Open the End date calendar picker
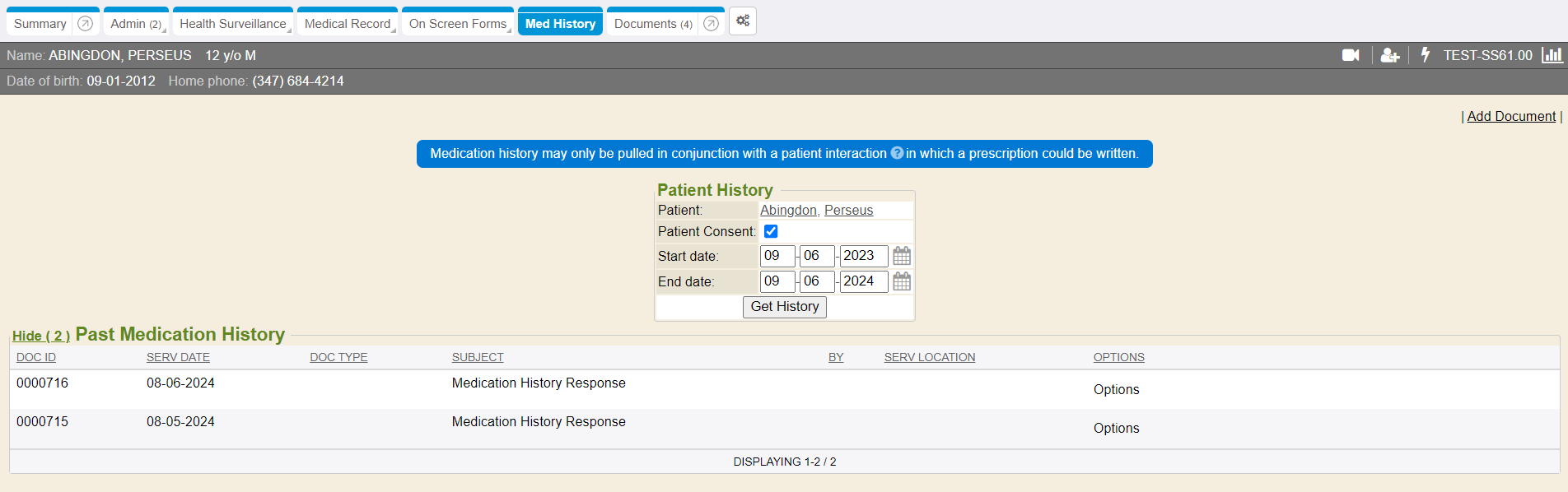The height and width of the screenshot is (492, 1568). [902, 281]
